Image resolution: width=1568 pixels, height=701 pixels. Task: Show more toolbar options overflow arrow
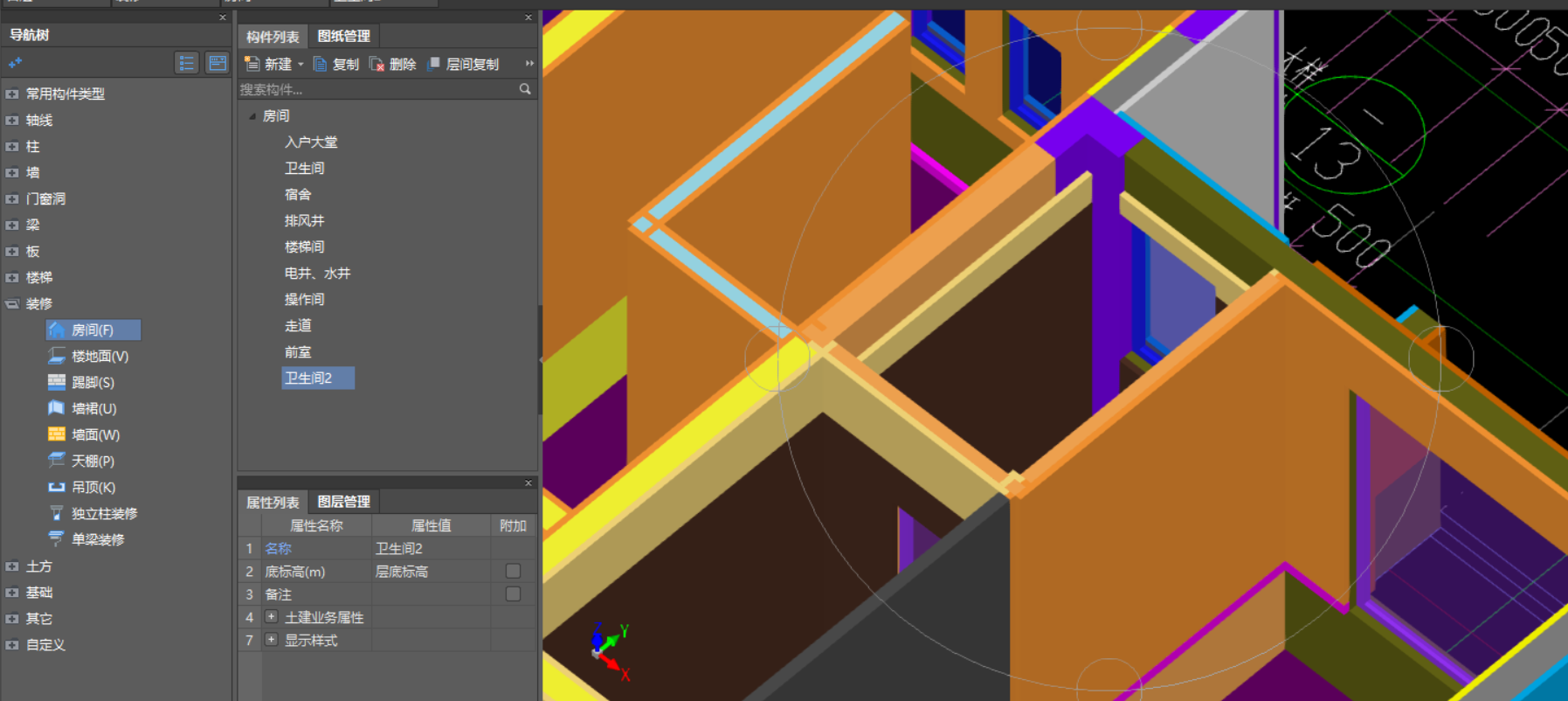(x=529, y=64)
